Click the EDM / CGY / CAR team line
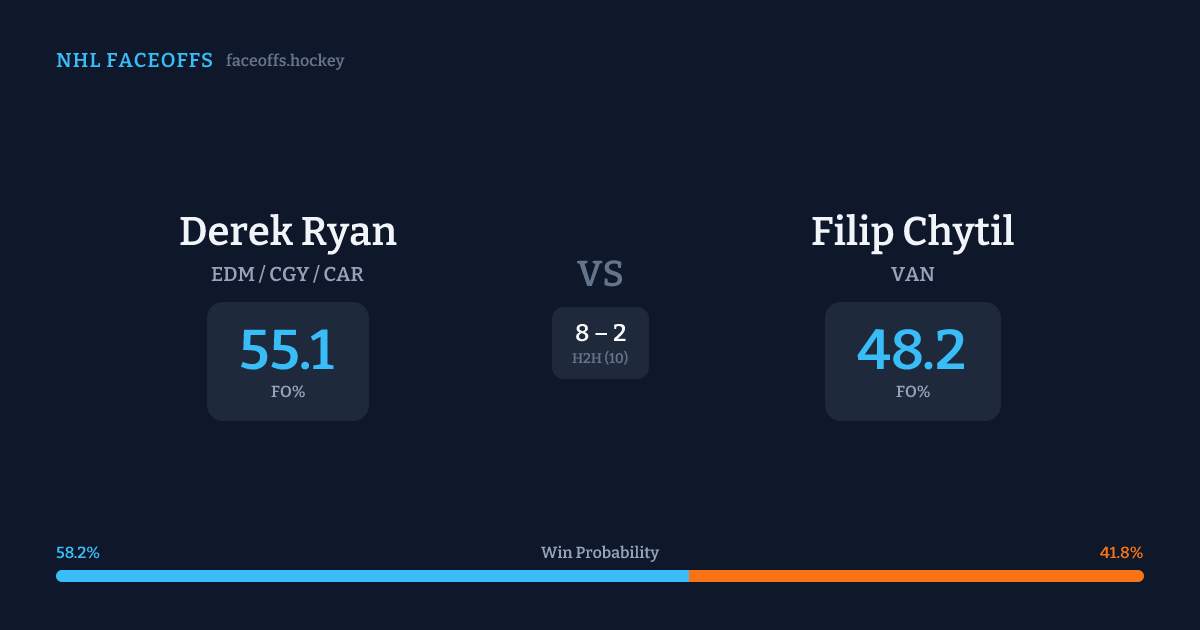The image size is (1200, 630). point(288,274)
